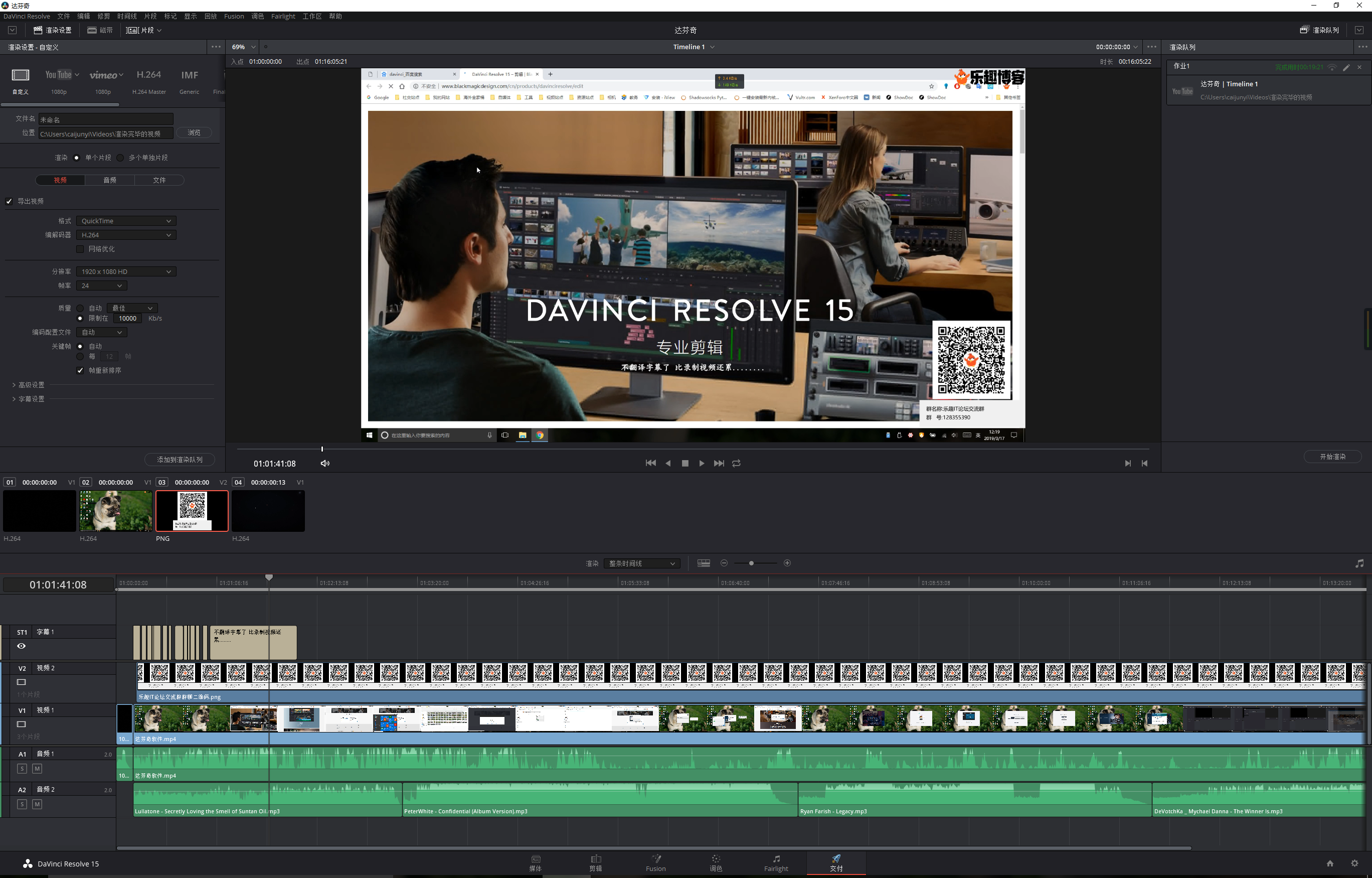Open H.264 codec dropdown

click(x=126, y=235)
